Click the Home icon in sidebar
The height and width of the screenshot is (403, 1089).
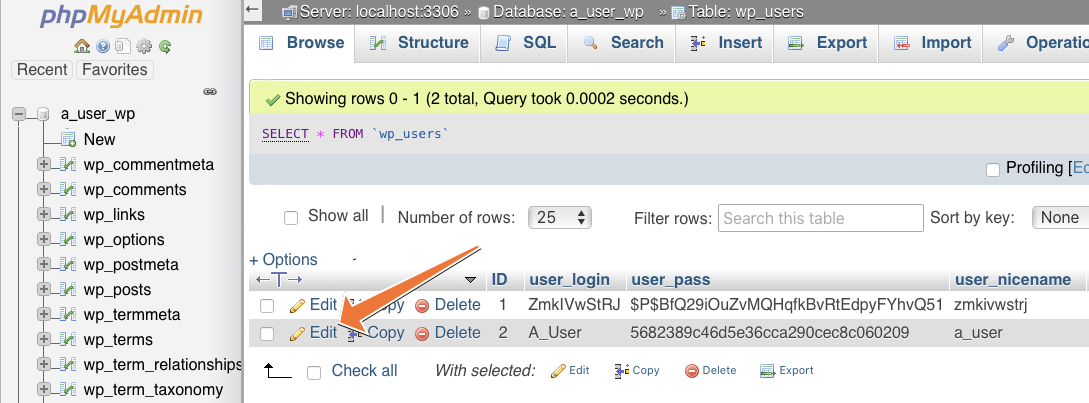click(82, 46)
